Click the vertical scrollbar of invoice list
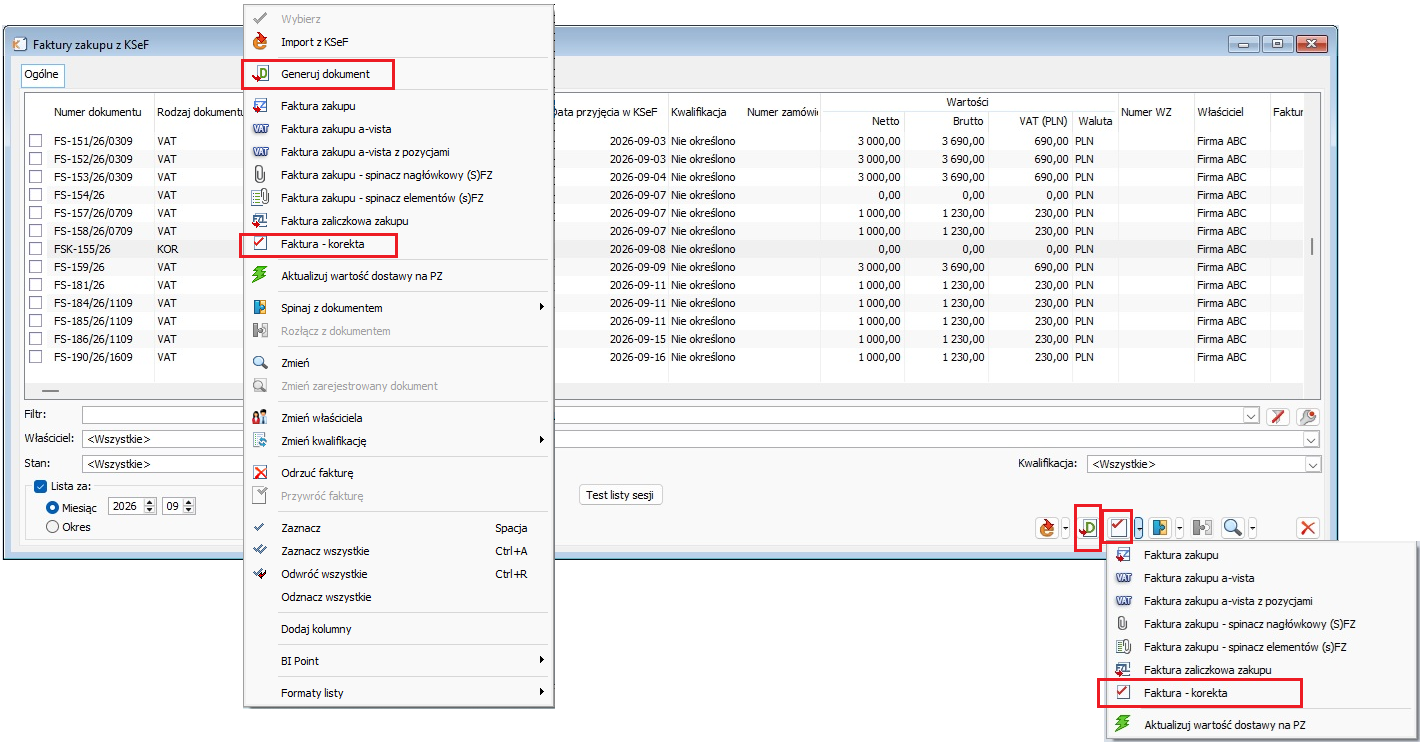The height and width of the screenshot is (747, 1423). tap(1312, 245)
